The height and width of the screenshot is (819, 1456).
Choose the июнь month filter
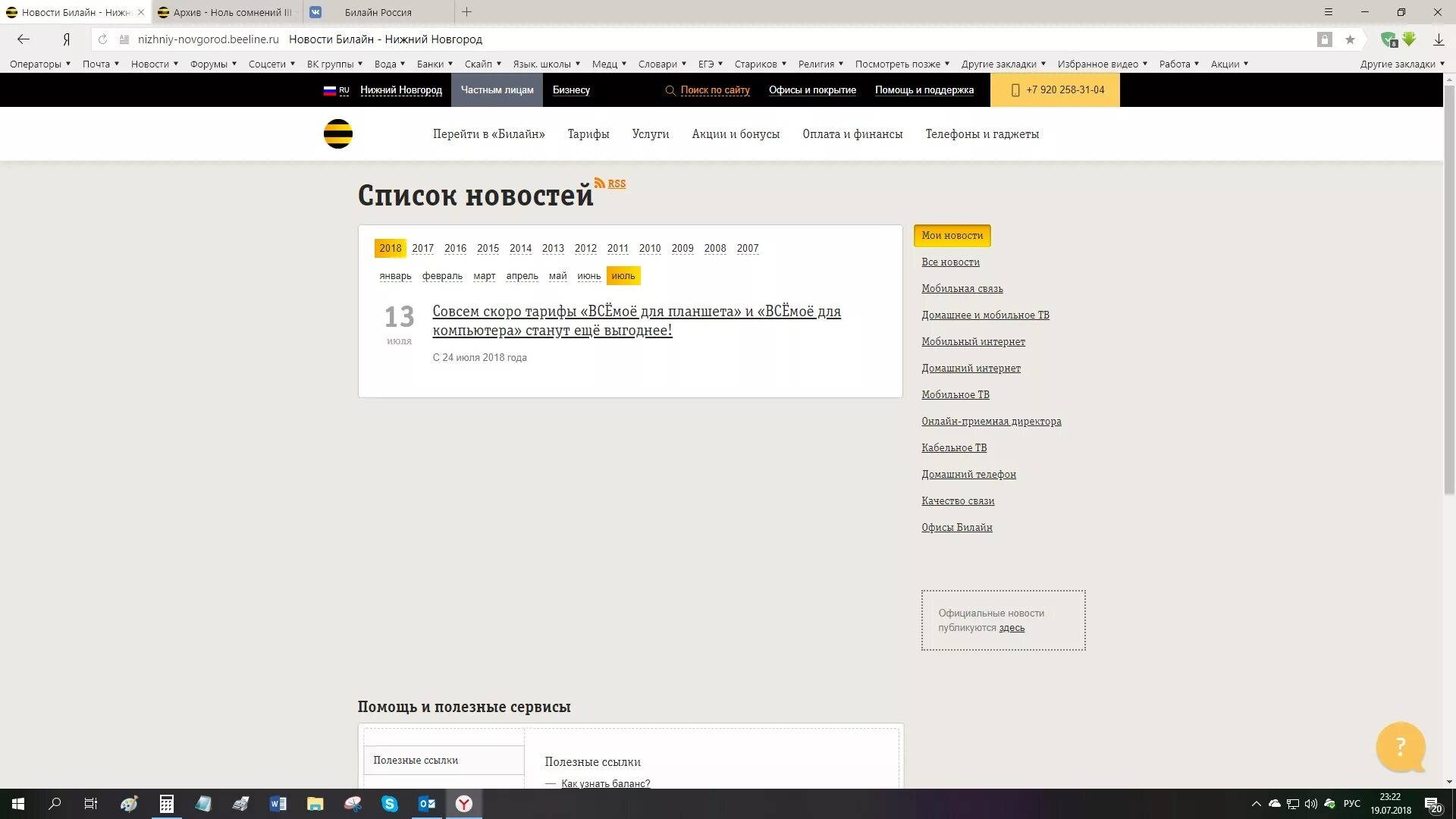pos(588,276)
